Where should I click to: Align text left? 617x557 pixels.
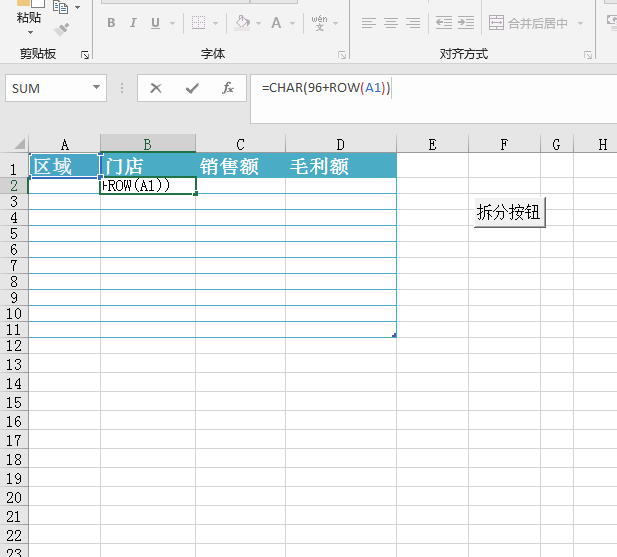(x=369, y=23)
